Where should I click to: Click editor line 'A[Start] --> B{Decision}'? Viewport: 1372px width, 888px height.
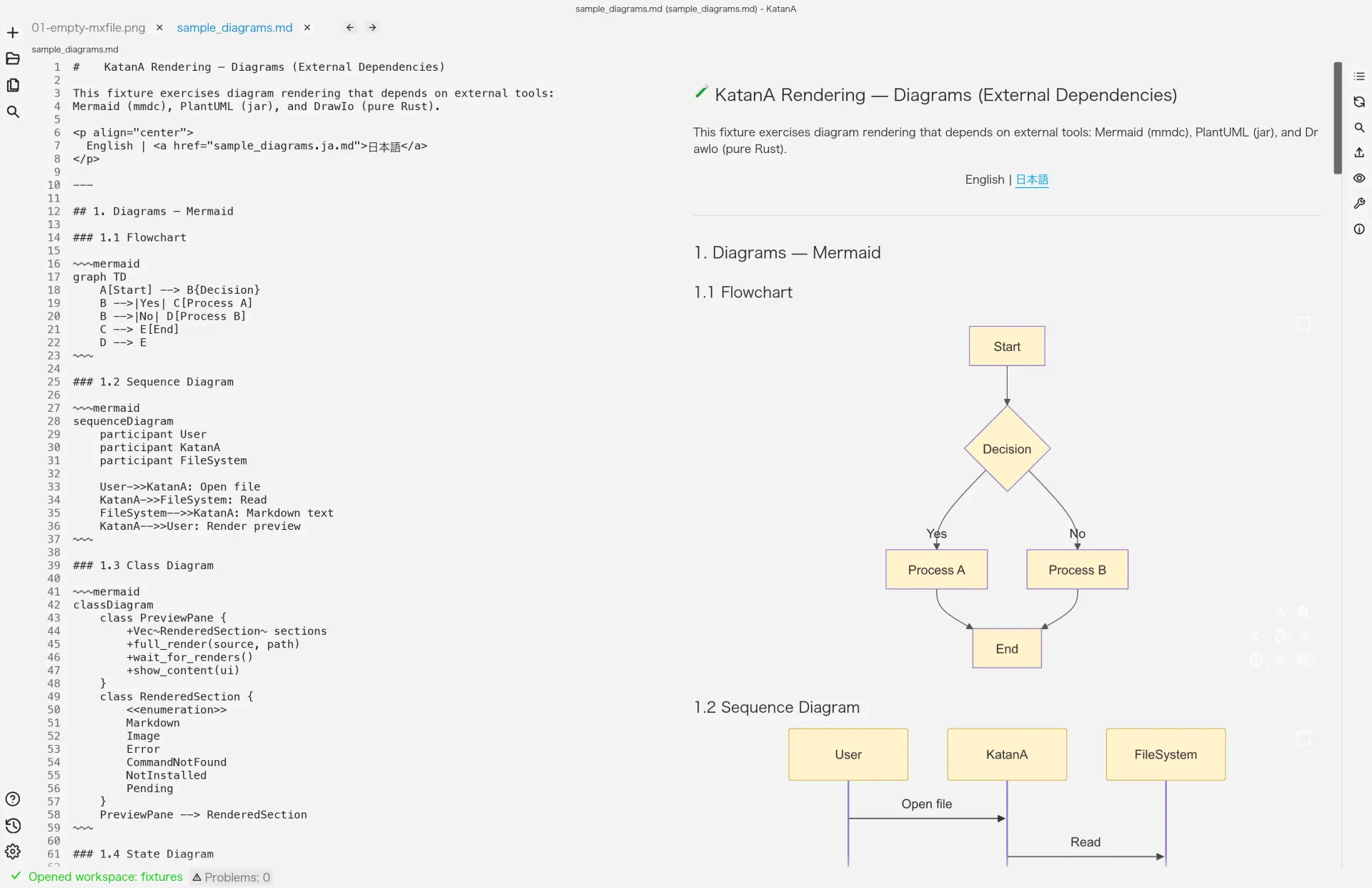coord(179,290)
